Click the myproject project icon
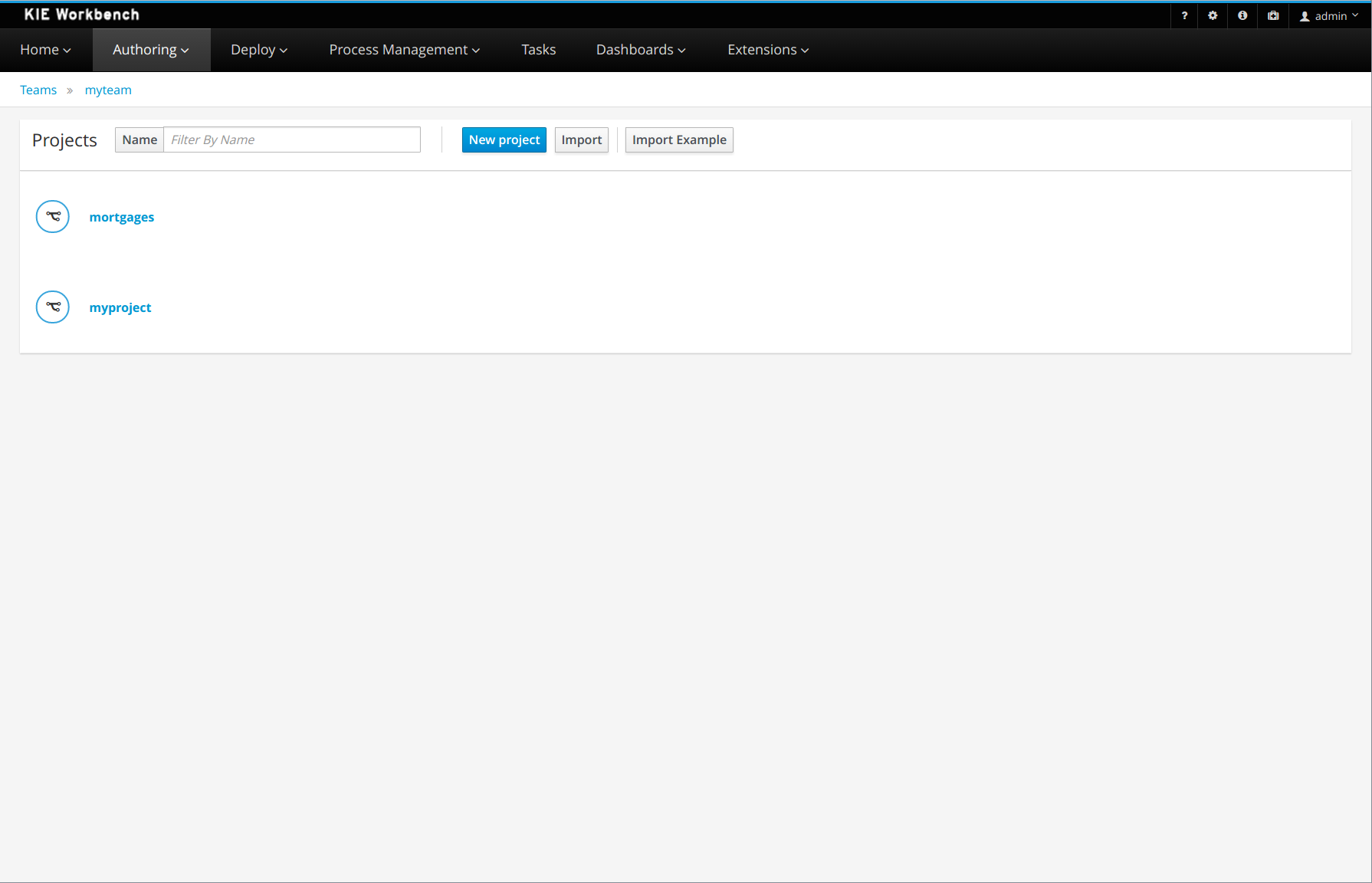 (53, 307)
